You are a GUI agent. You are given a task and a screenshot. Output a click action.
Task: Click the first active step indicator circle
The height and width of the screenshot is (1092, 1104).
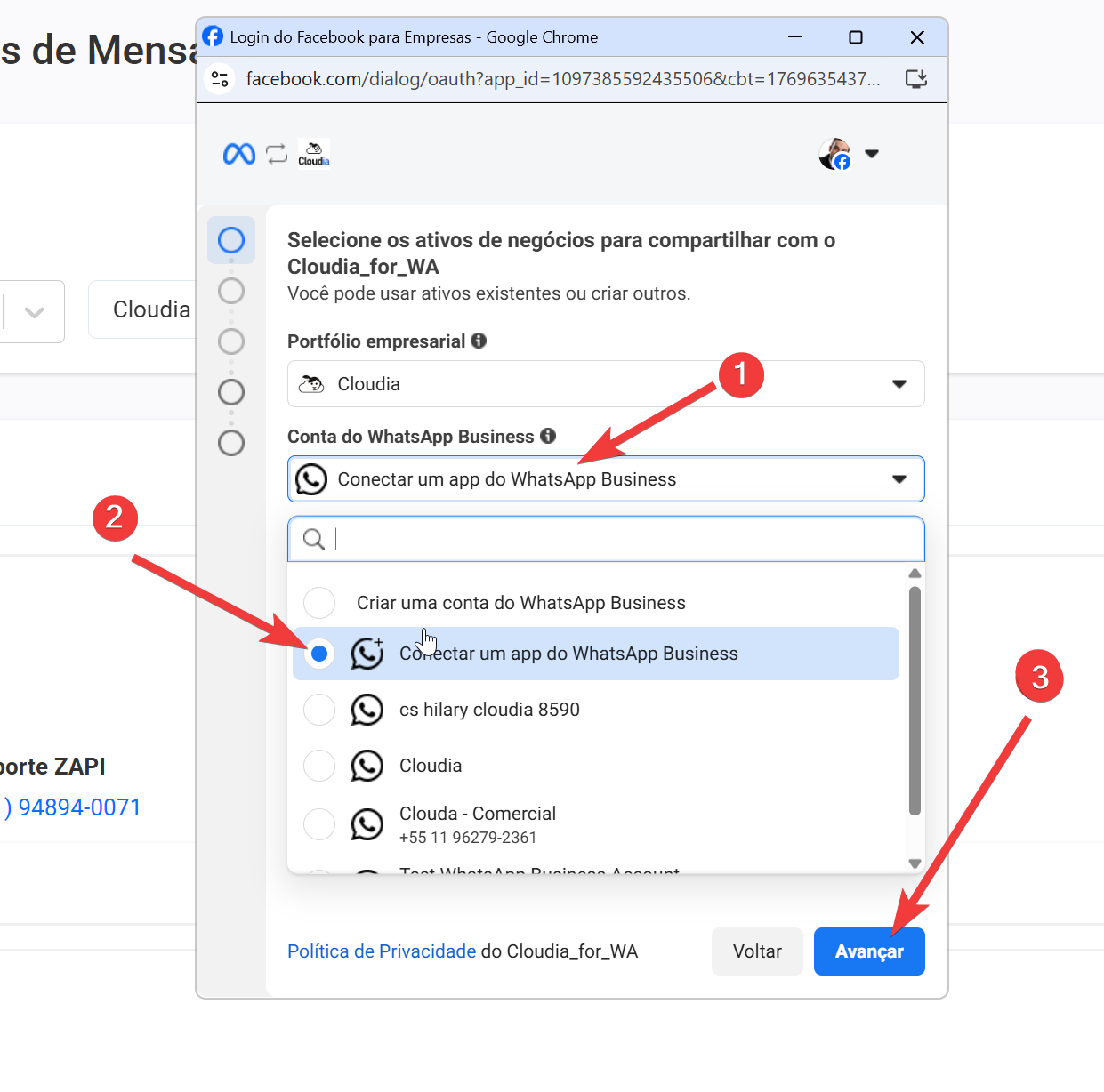point(231,240)
